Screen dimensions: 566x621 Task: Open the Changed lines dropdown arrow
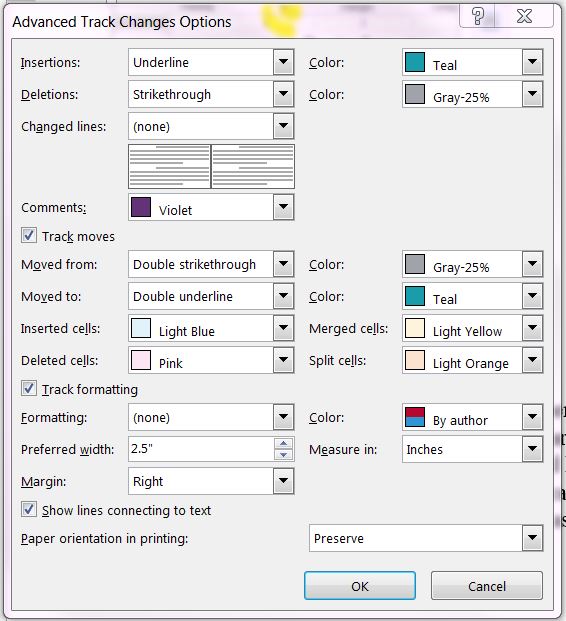click(x=283, y=126)
